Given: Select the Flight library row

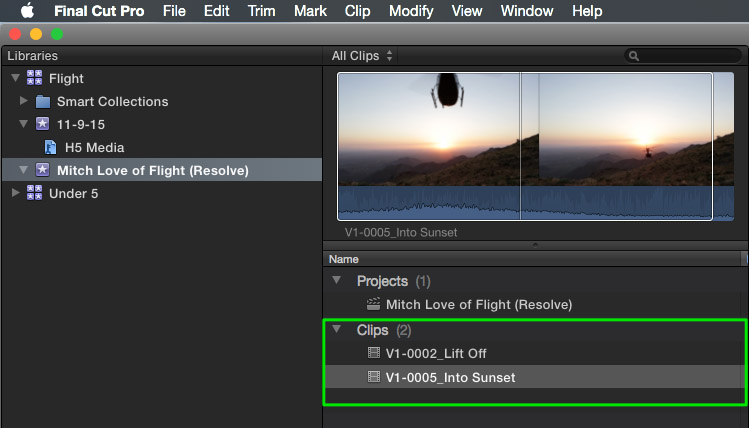Looking at the screenshot, I should pyautogui.click(x=162, y=78).
